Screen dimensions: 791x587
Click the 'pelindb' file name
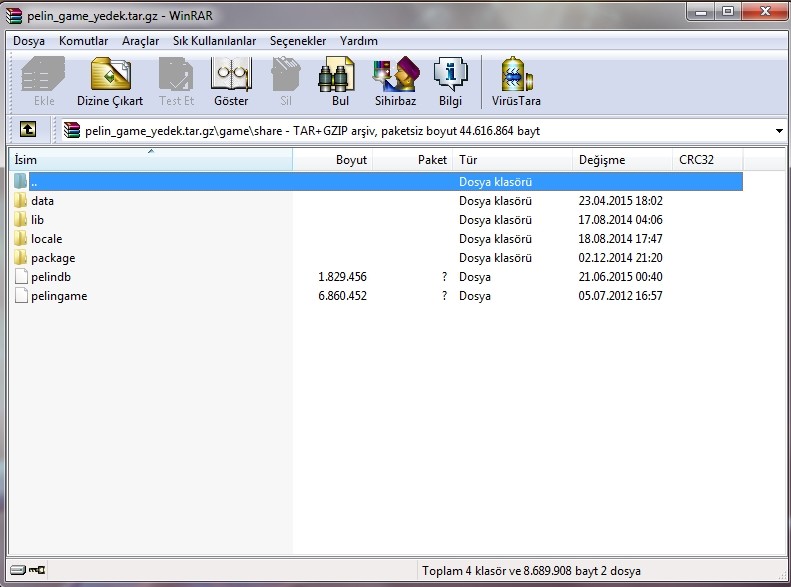[x=51, y=277]
